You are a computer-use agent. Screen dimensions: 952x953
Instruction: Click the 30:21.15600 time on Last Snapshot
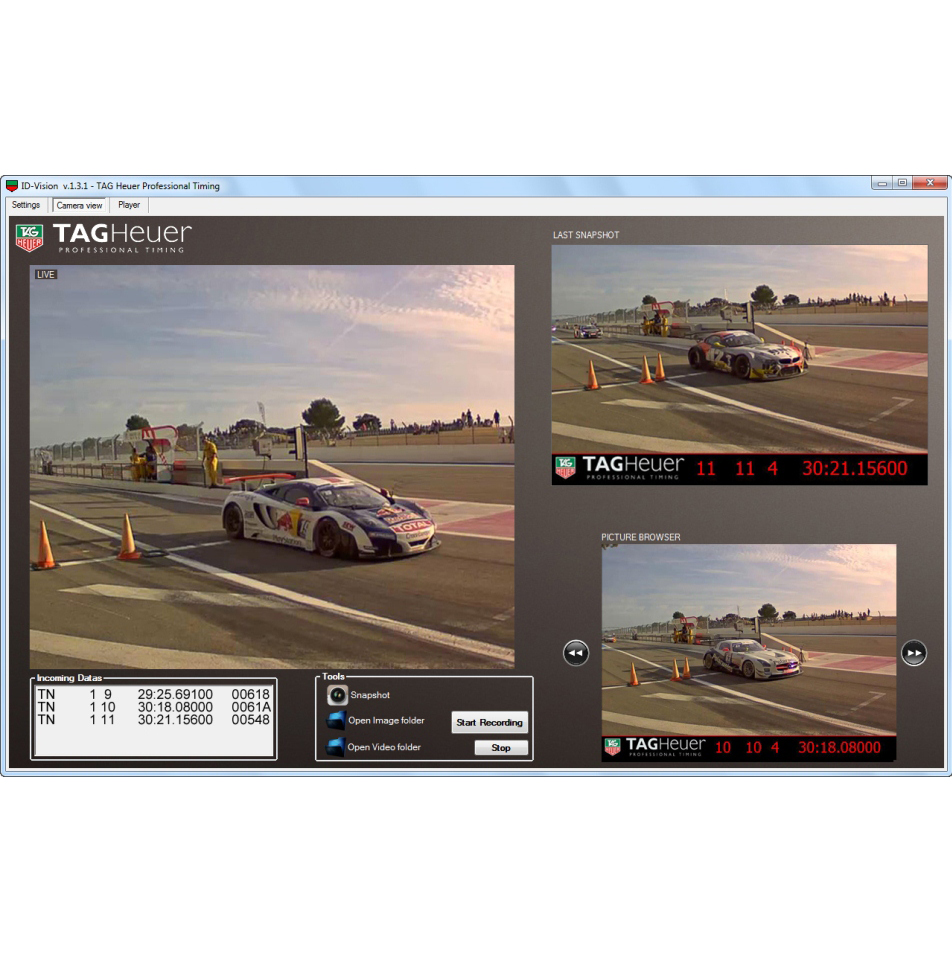855,468
